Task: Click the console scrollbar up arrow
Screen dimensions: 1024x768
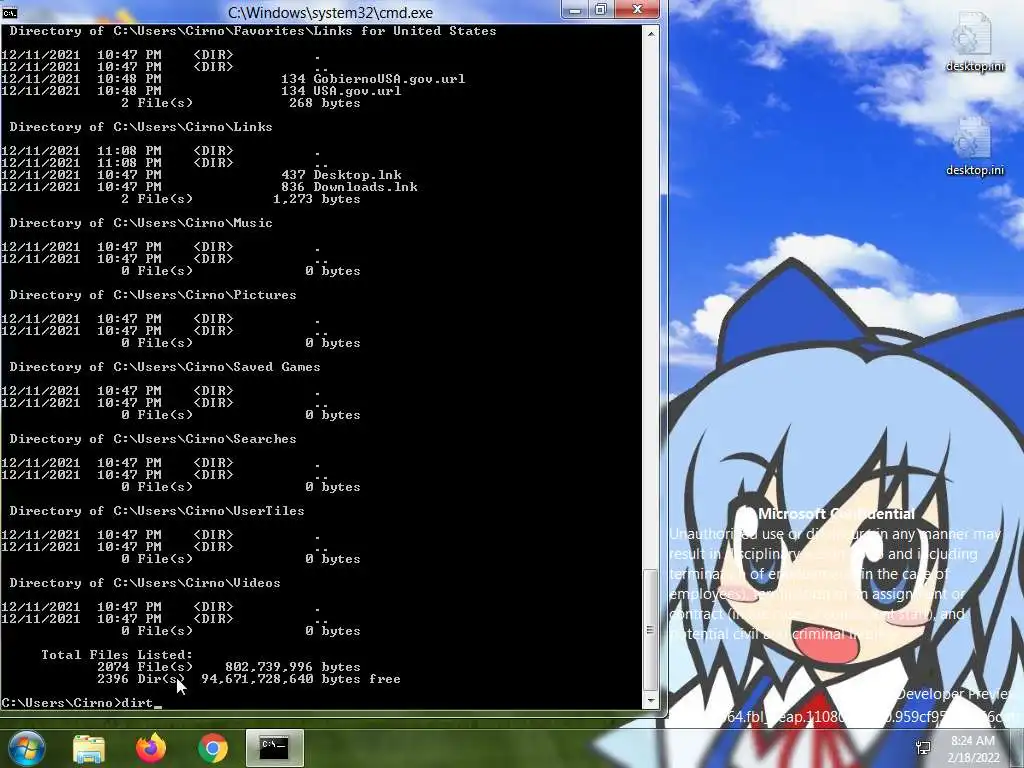Action: 650,33
